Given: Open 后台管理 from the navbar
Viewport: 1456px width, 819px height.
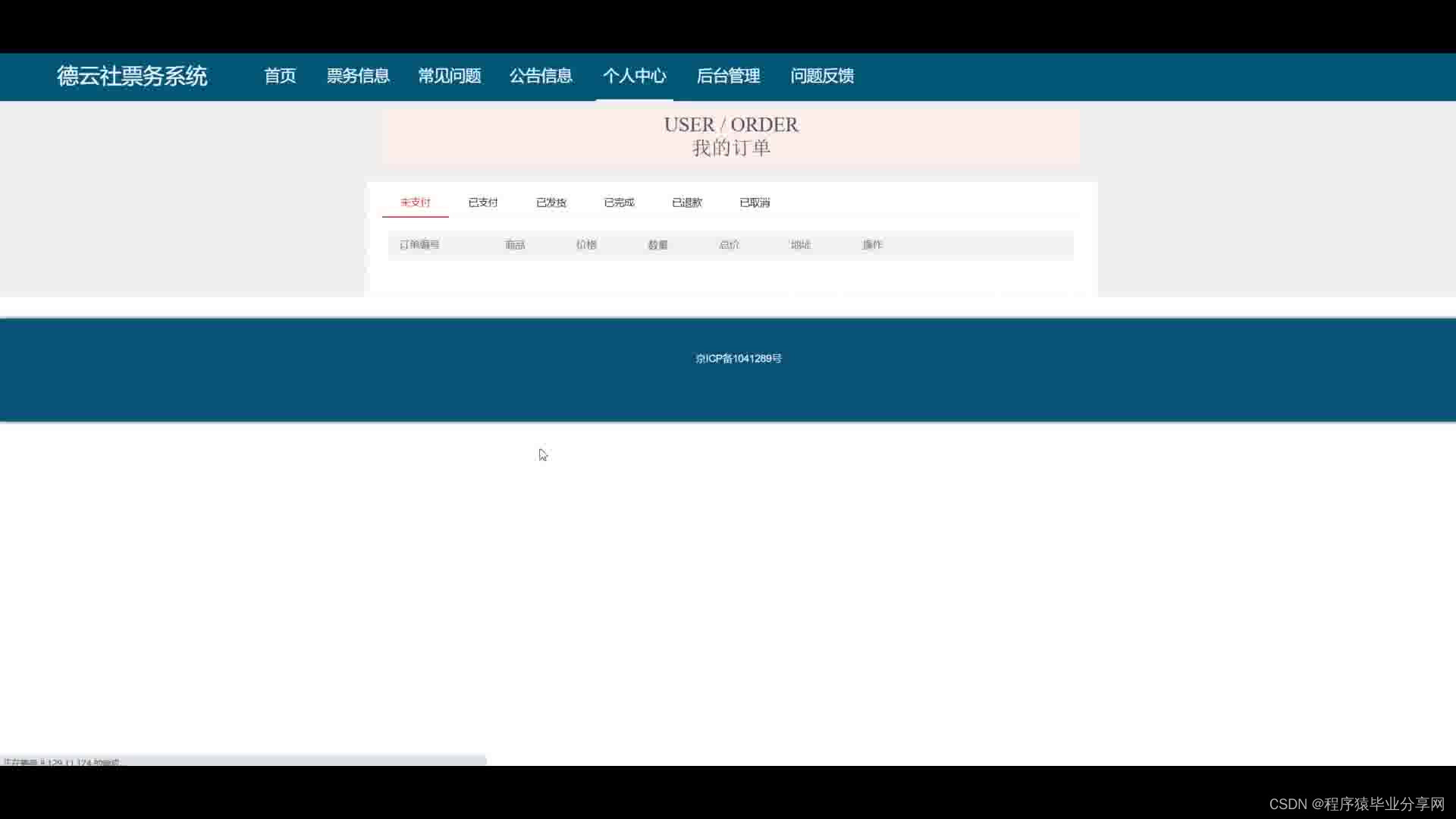Looking at the screenshot, I should pos(728,76).
